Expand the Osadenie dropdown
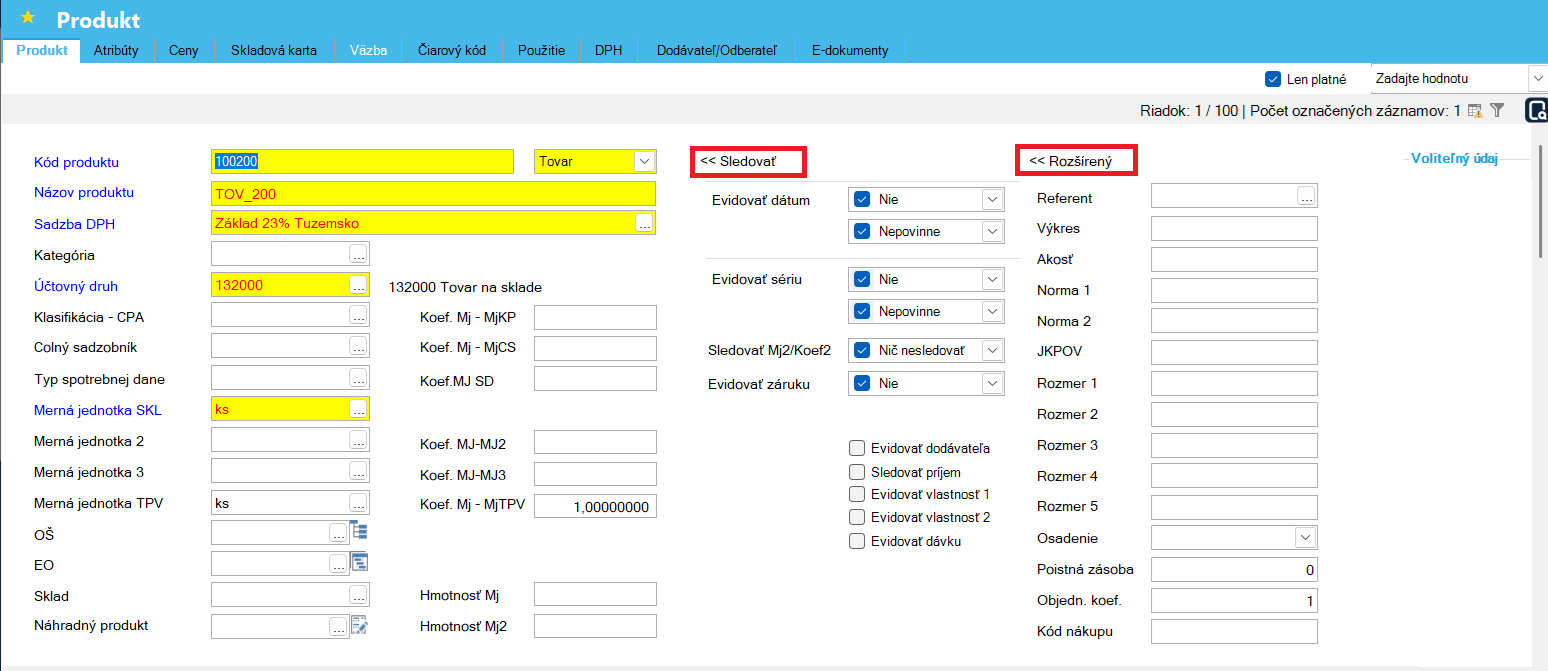 1305,538
